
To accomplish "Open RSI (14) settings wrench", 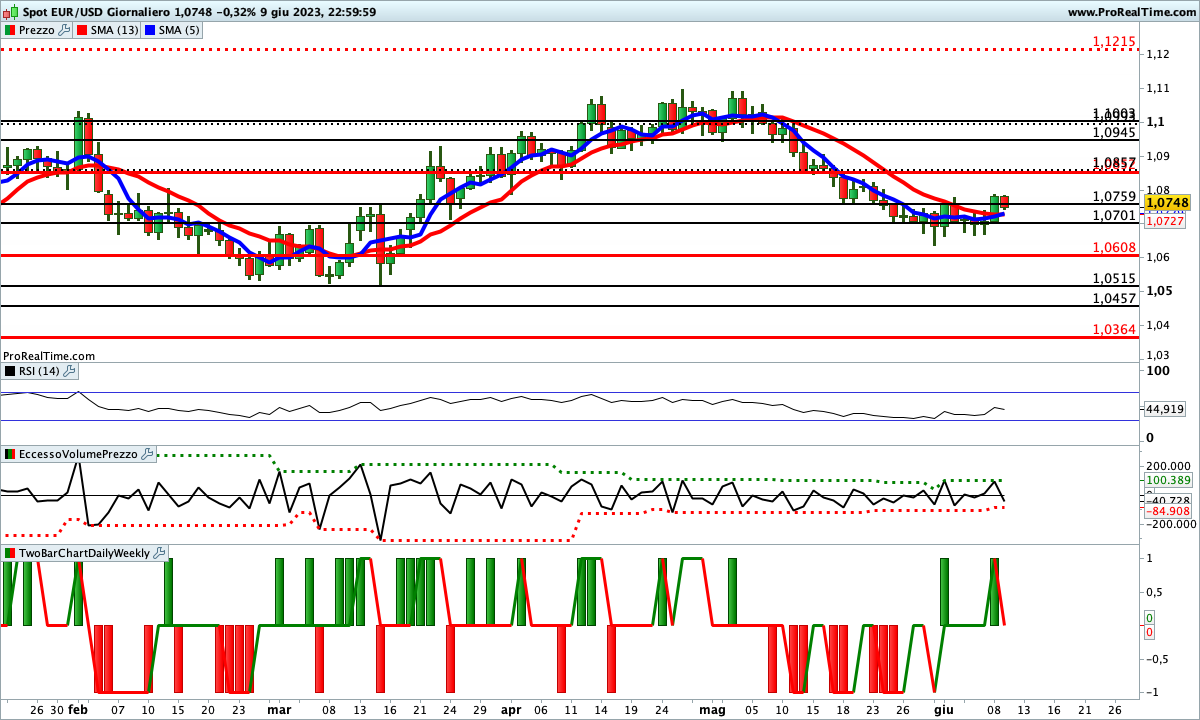I will (69, 371).
